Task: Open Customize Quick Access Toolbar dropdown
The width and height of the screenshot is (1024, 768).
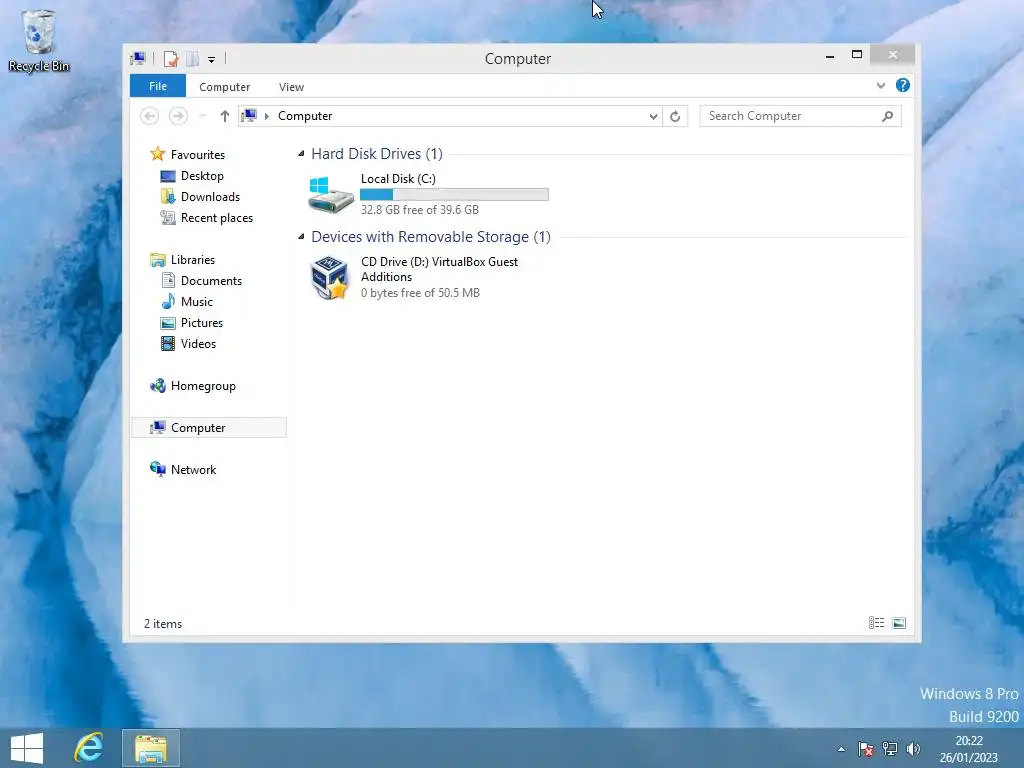Action: (x=212, y=59)
